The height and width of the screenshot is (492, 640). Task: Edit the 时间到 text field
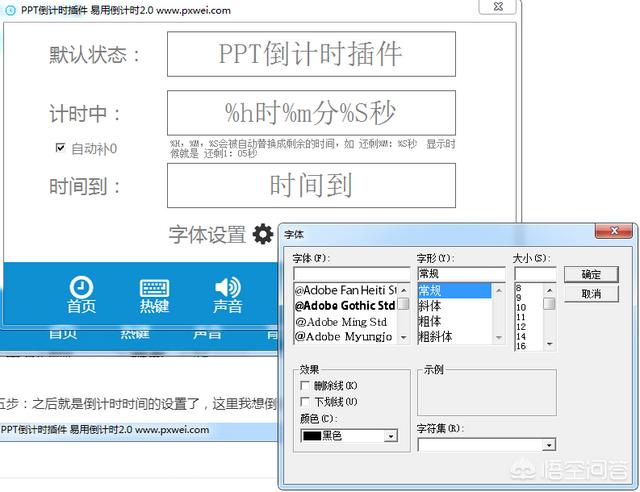pos(311,186)
